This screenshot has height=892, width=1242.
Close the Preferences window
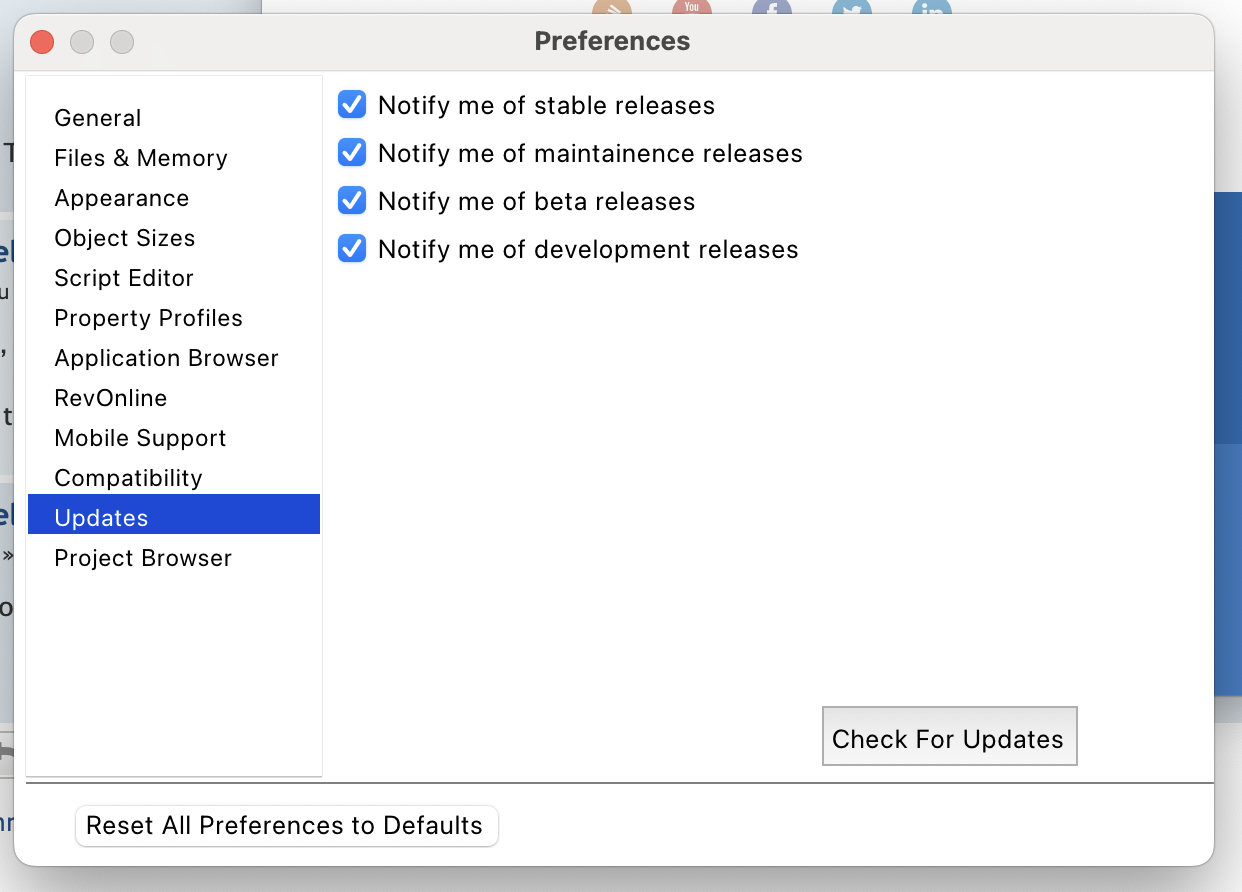point(42,42)
